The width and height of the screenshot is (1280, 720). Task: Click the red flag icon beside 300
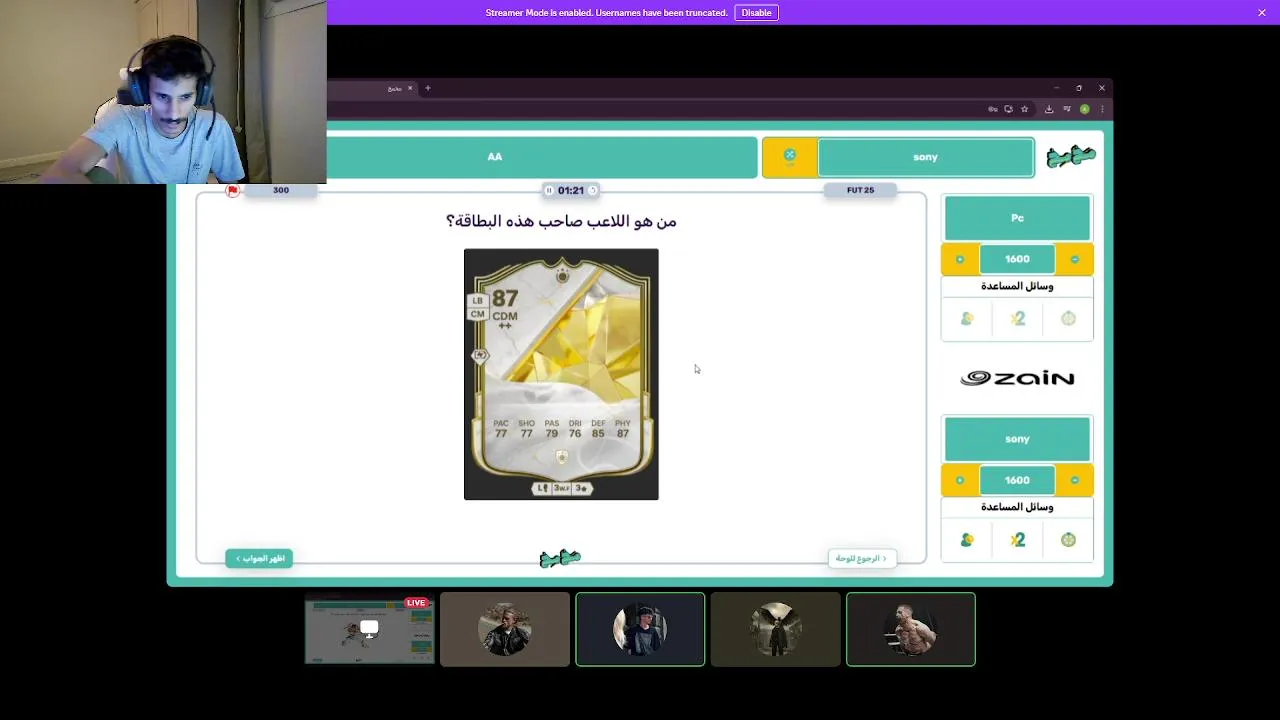233,190
